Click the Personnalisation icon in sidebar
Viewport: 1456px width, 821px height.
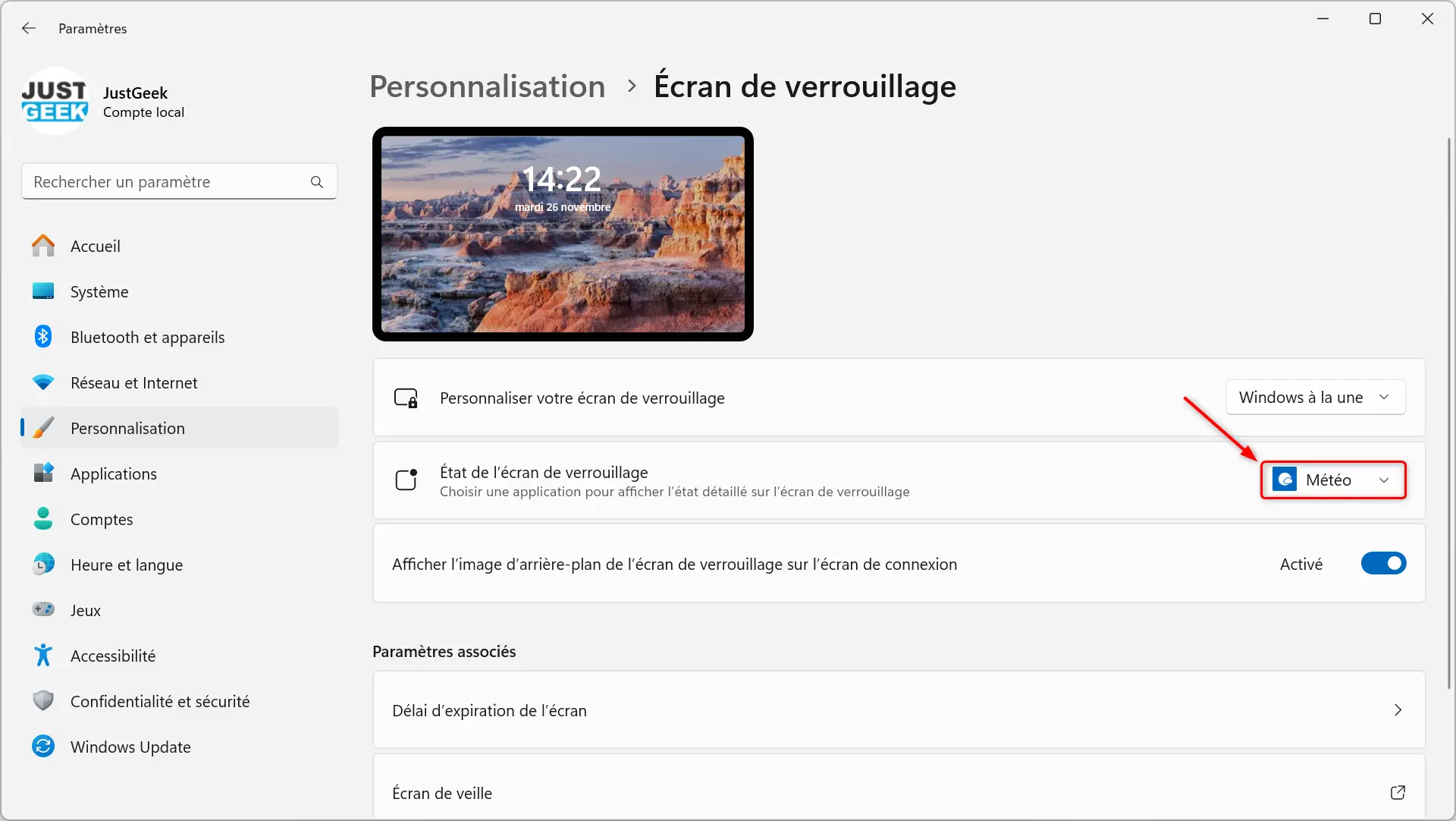[44, 427]
